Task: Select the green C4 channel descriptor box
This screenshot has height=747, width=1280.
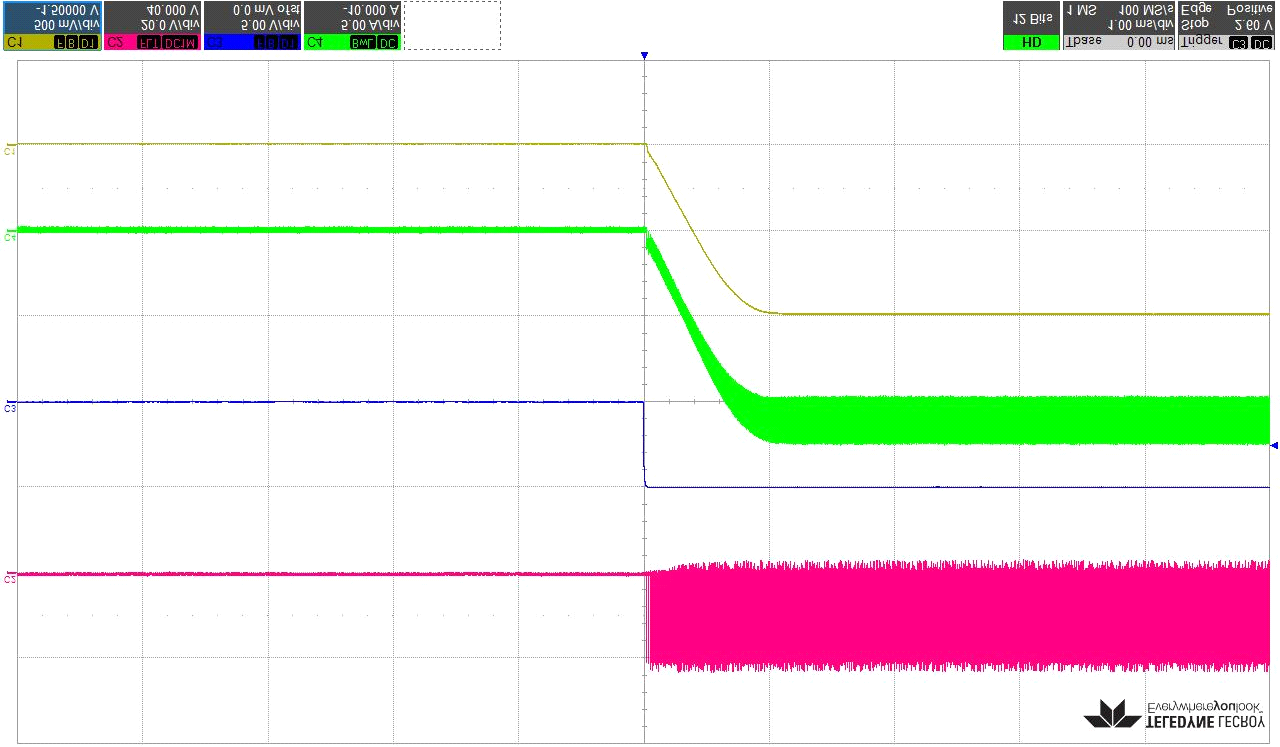Action: click(x=352, y=25)
